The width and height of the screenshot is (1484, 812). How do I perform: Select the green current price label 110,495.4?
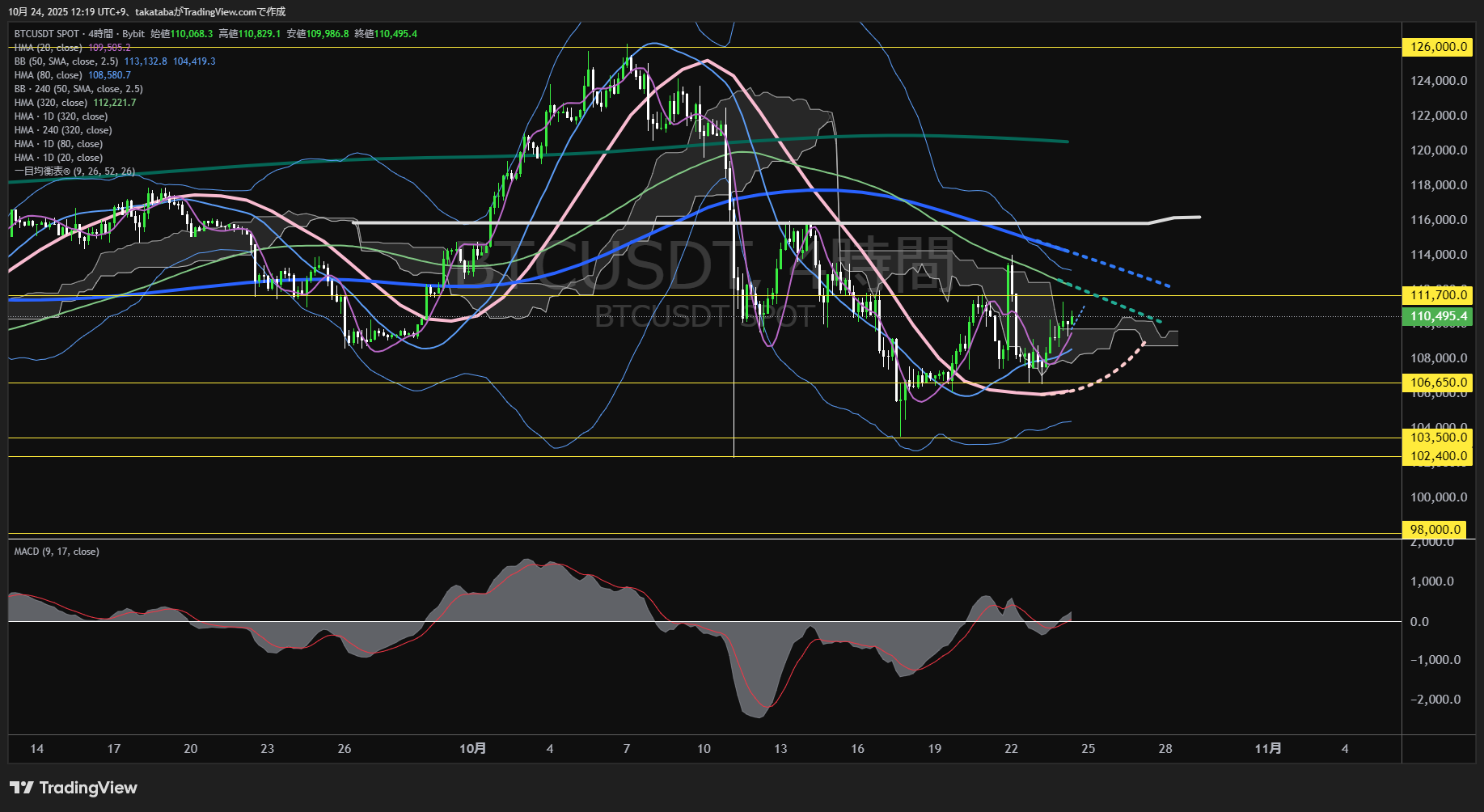pos(1438,316)
